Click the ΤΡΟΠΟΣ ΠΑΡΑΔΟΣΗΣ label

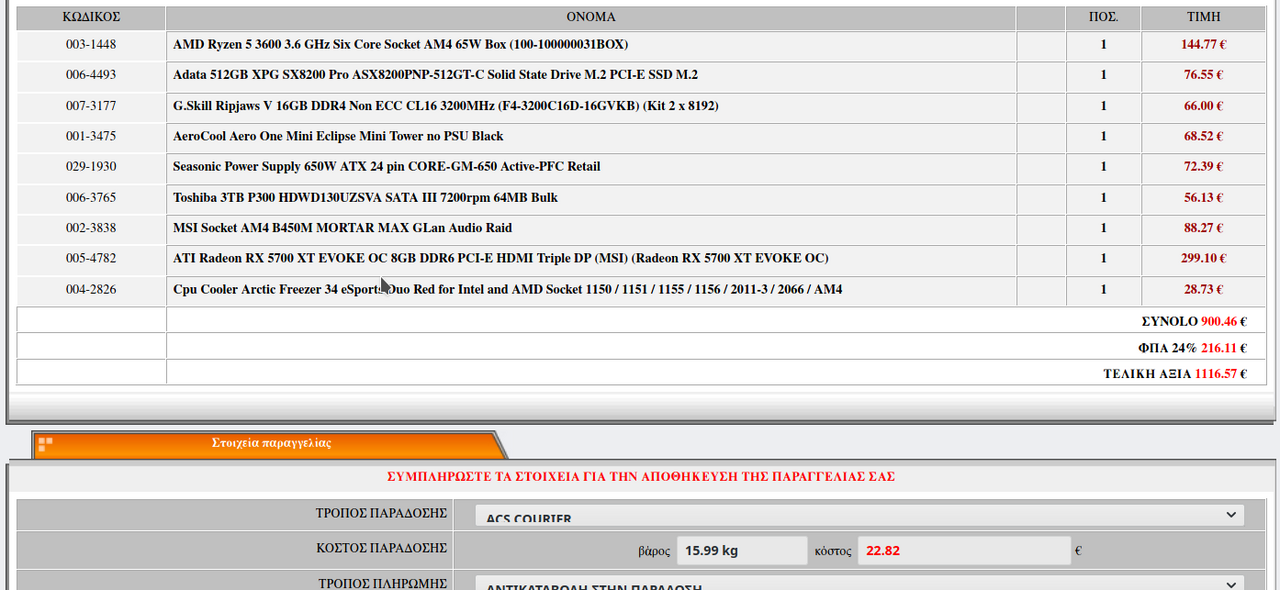point(381,513)
